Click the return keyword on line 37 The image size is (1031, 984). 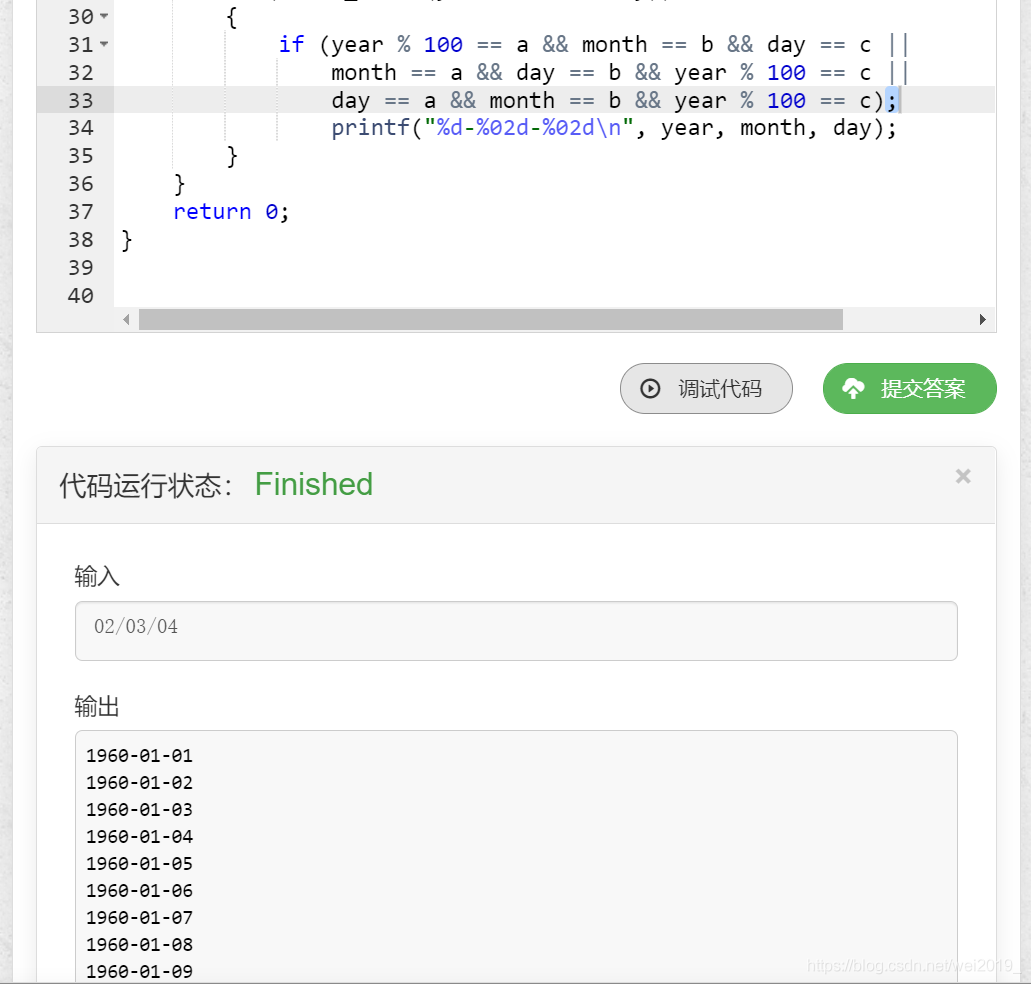tap(212, 212)
